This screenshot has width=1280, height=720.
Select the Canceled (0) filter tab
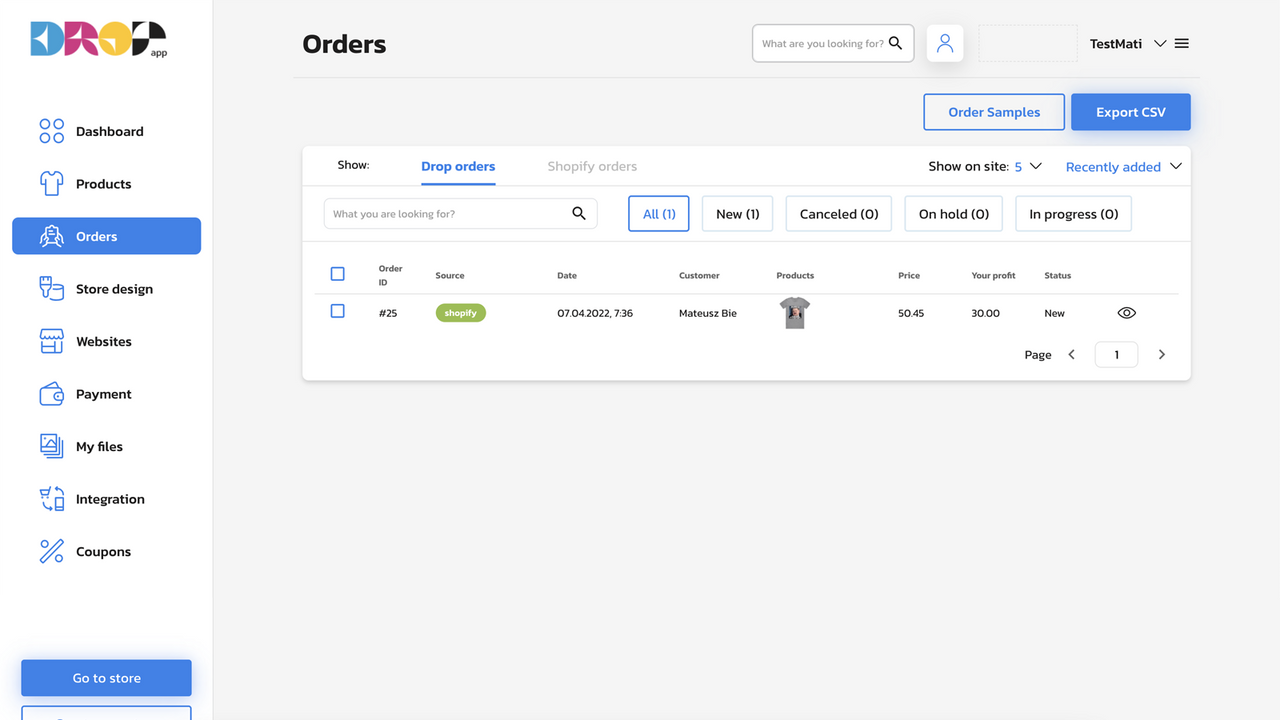pos(838,213)
